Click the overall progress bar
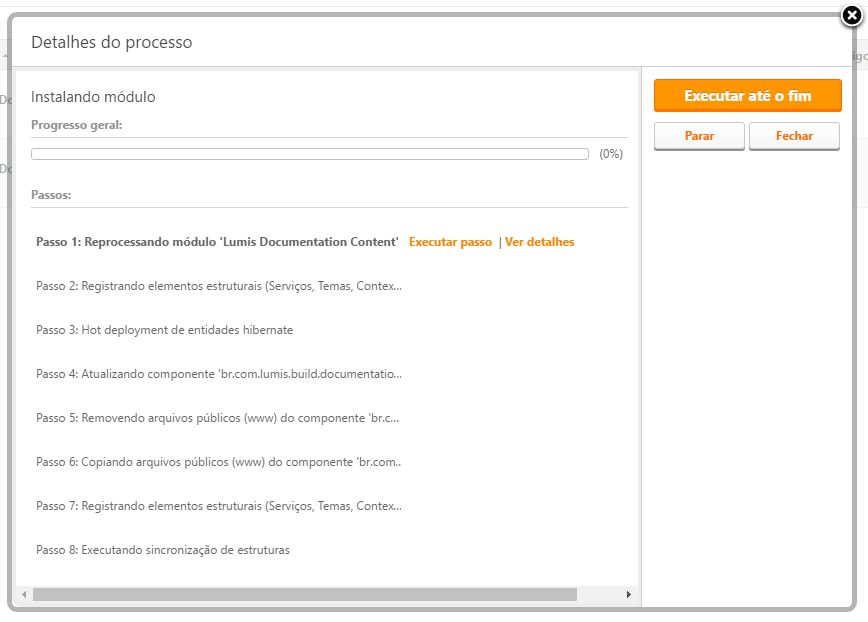Screen dimensions: 868x622 coord(309,154)
